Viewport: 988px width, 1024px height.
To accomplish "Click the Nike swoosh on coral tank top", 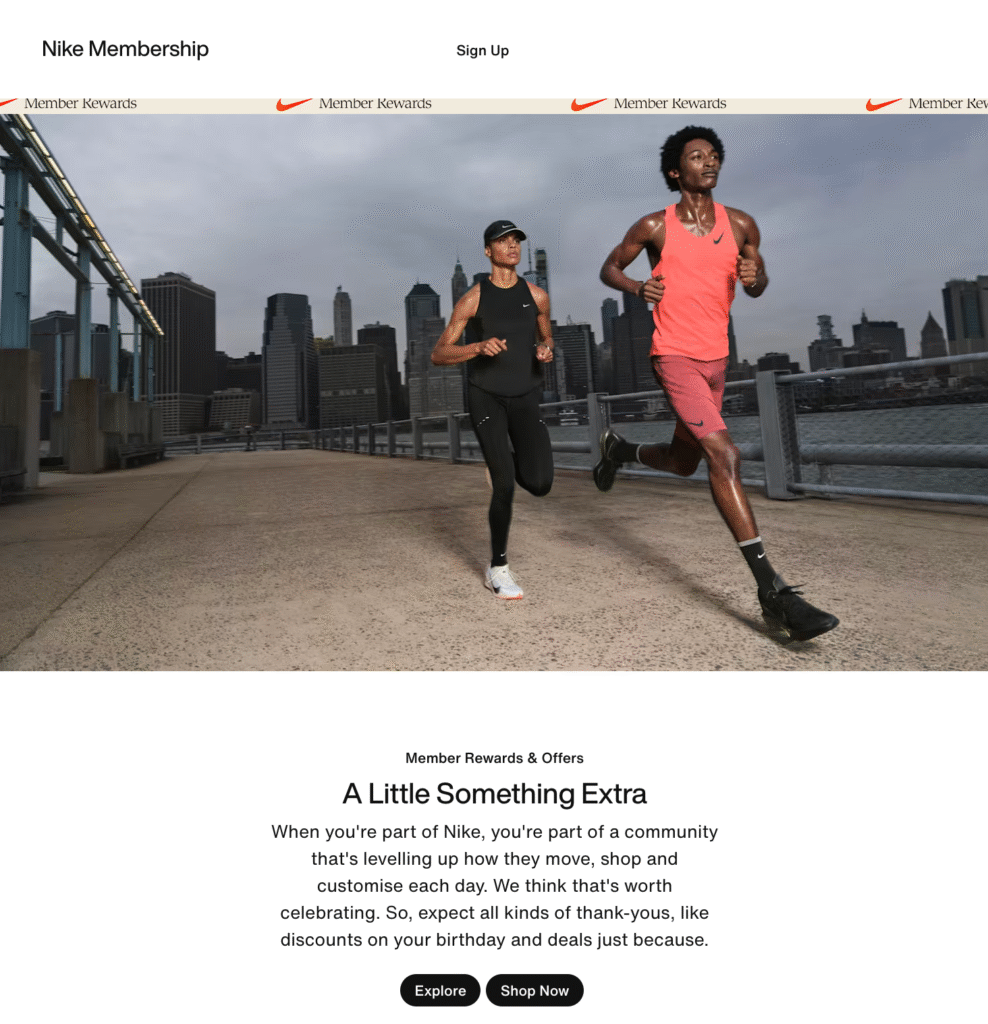I will pyautogui.click(x=718, y=238).
